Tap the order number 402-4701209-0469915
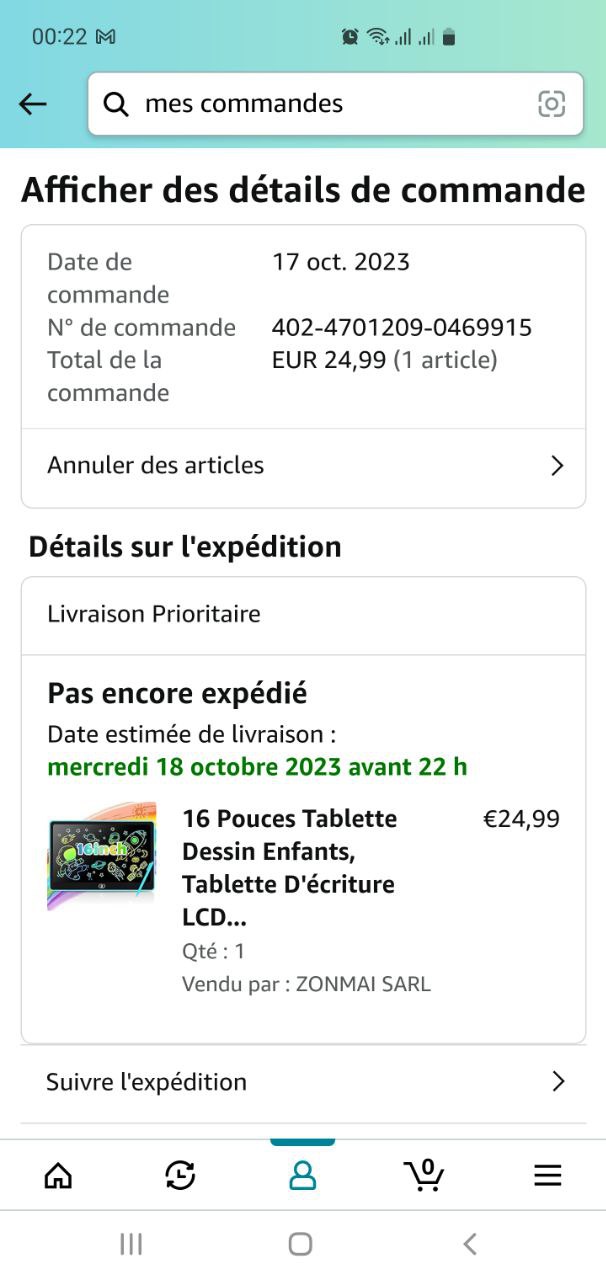The height and width of the screenshot is (1280, 606). point(401,327)
